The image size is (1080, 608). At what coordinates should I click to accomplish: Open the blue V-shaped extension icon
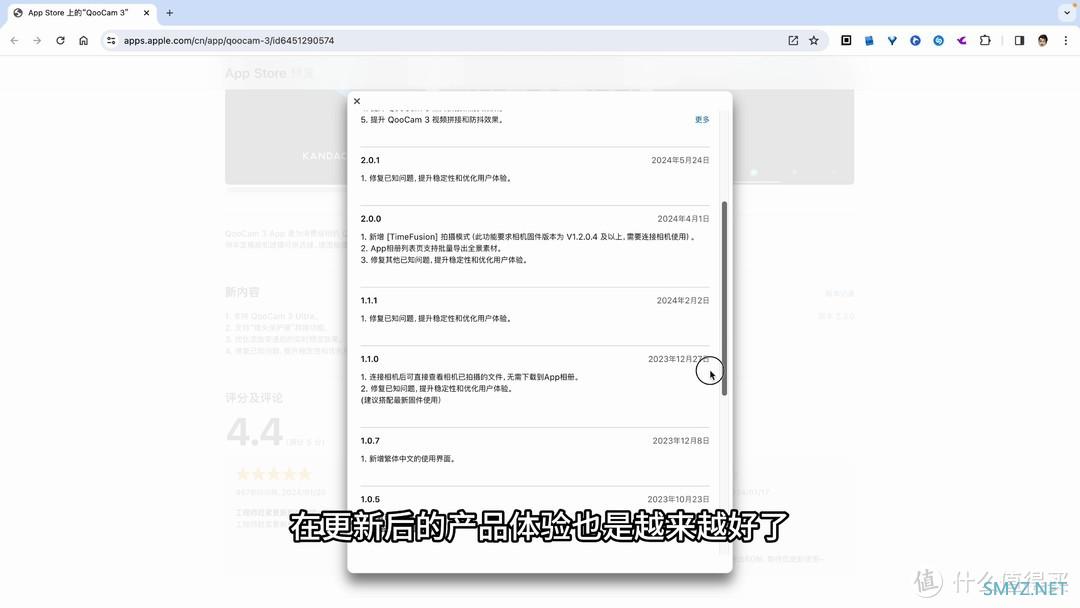click(x=892, y=41)
